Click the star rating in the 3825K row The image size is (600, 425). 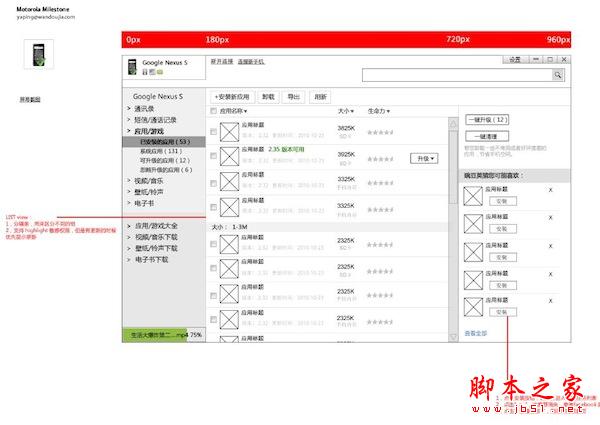(x=380, y=132)
